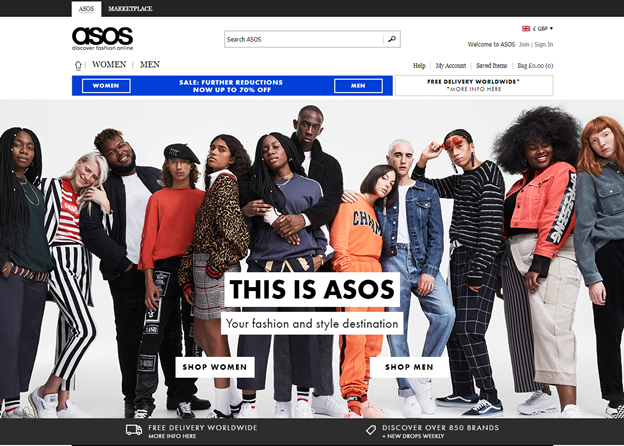Switch to the Marketplace tab

(x=130, y=9)
